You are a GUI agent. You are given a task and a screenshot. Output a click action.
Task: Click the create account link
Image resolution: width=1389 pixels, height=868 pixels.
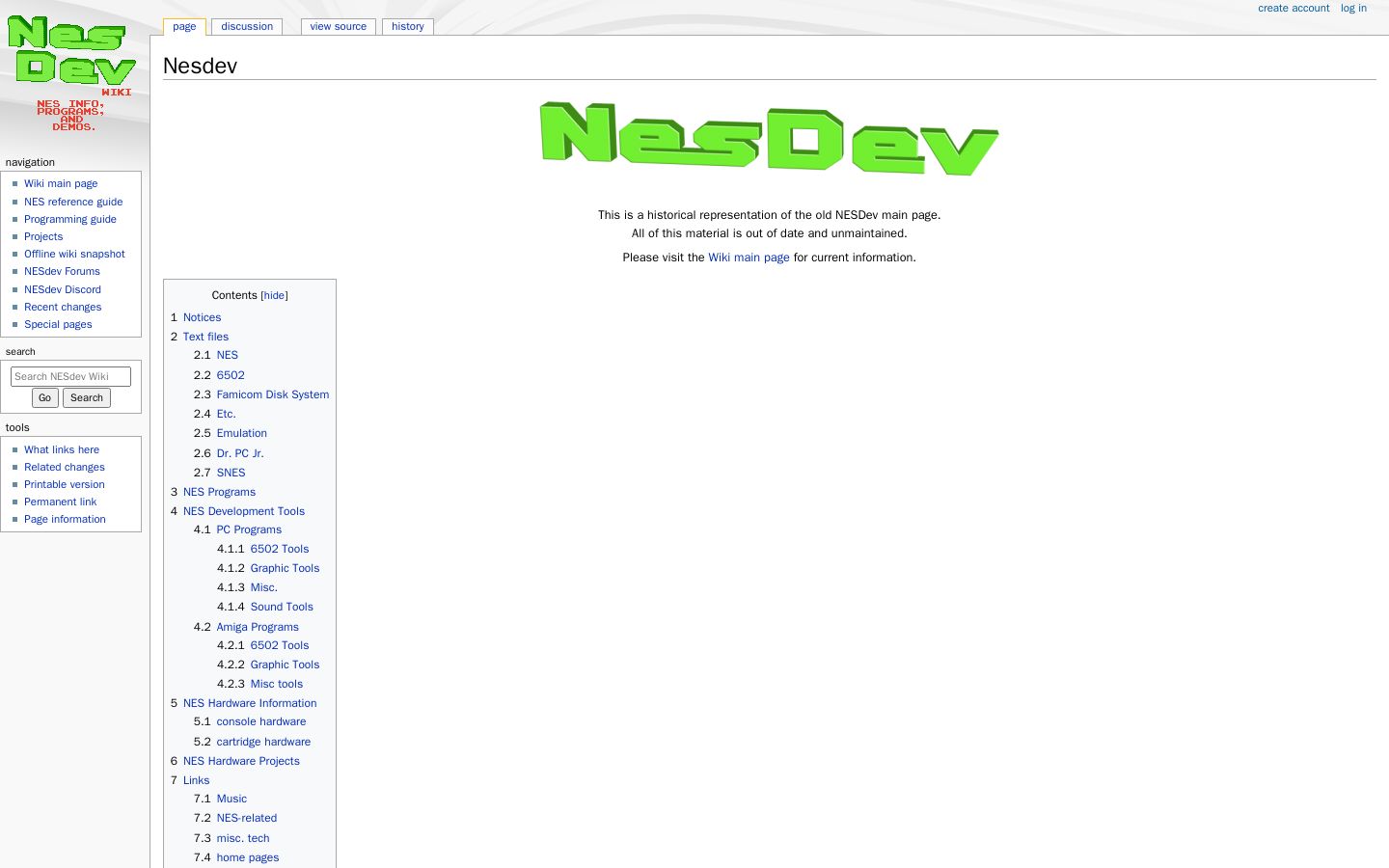tap(1294, 8)
